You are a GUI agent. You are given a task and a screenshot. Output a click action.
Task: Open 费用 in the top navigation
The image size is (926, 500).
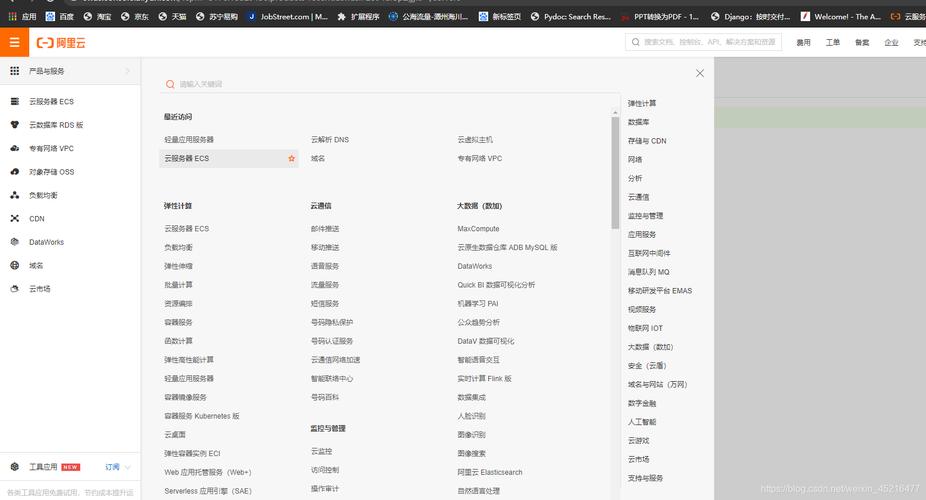coord(803,43)
